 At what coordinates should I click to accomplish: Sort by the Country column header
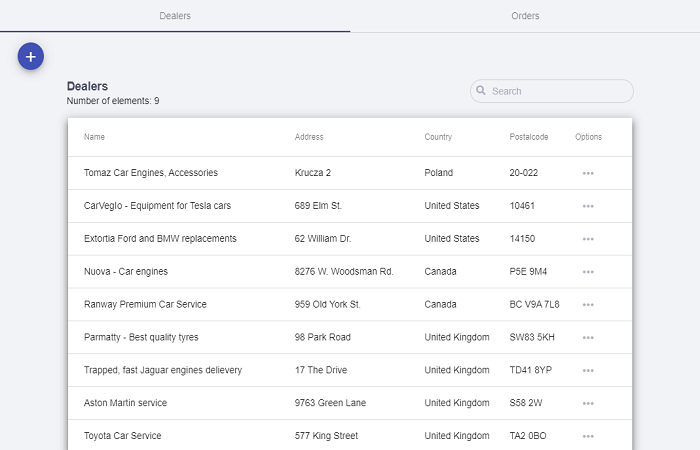click(x=438, y=137)
